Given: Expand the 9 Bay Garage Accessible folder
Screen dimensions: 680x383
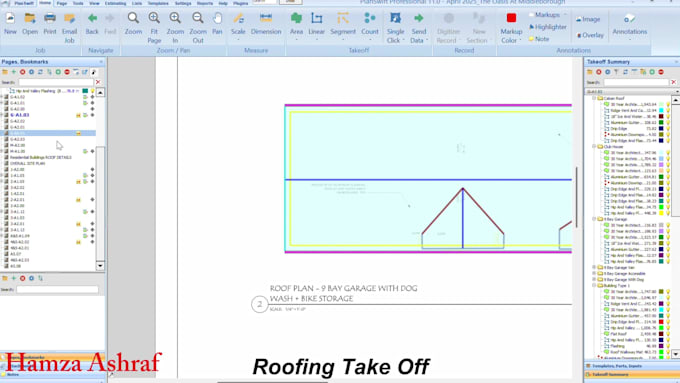Looking at the screenshot, I should [x=594, y=274].
